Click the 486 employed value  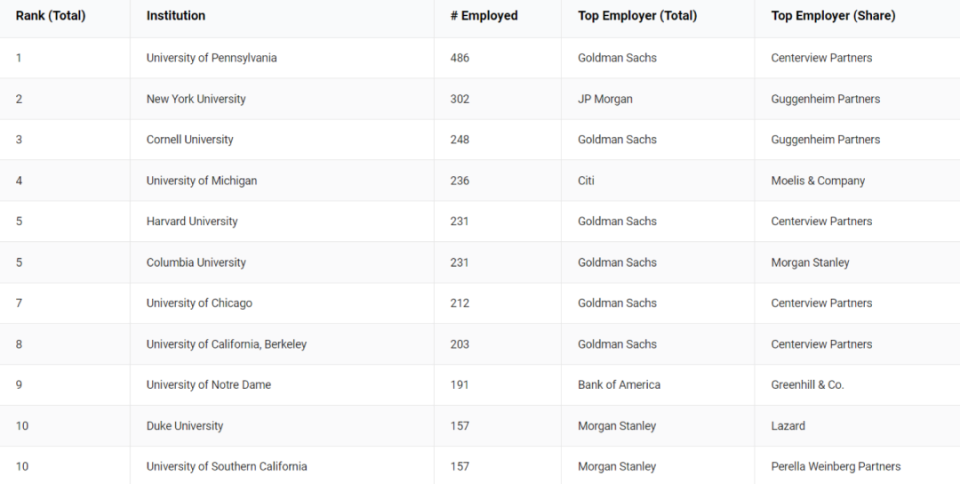tap(460, 58)
